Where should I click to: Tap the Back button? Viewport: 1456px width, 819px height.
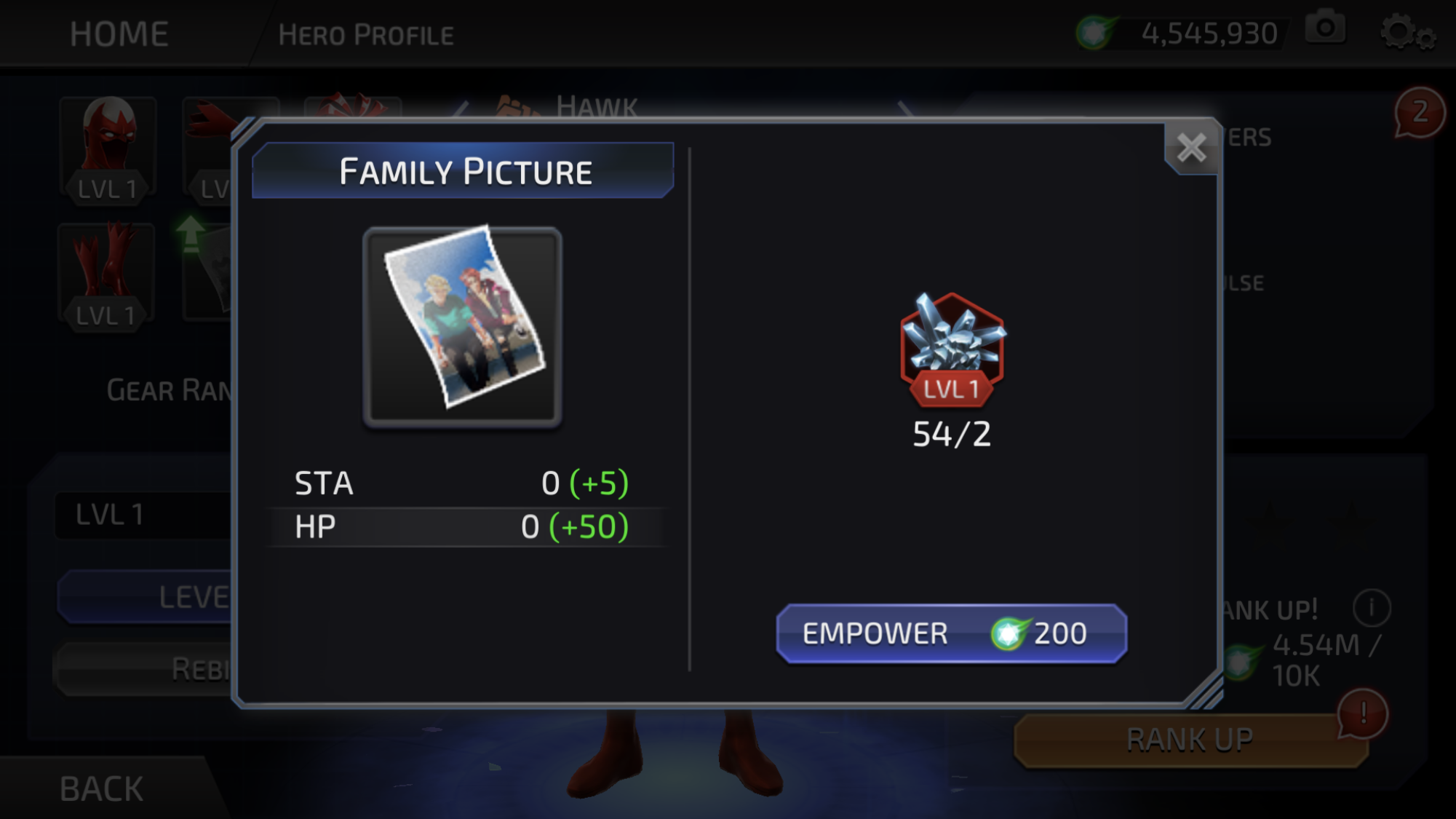[102, 788]
